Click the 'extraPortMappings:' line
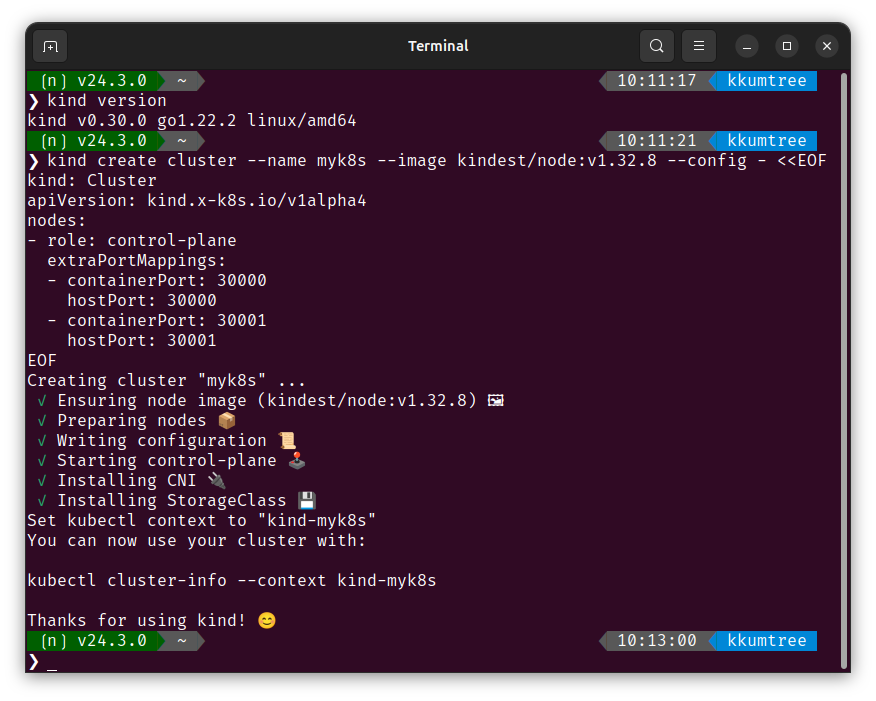 pyautogui.click(x=136, y=261)
